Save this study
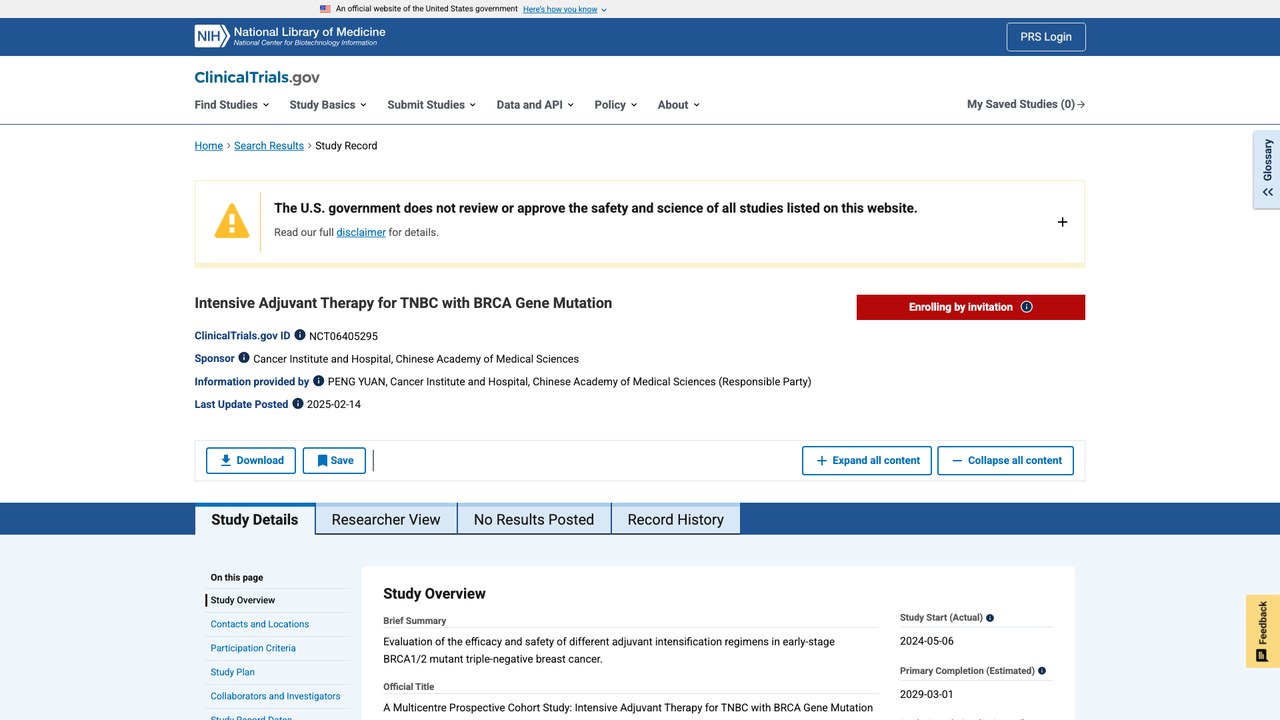 coord(334,460)
